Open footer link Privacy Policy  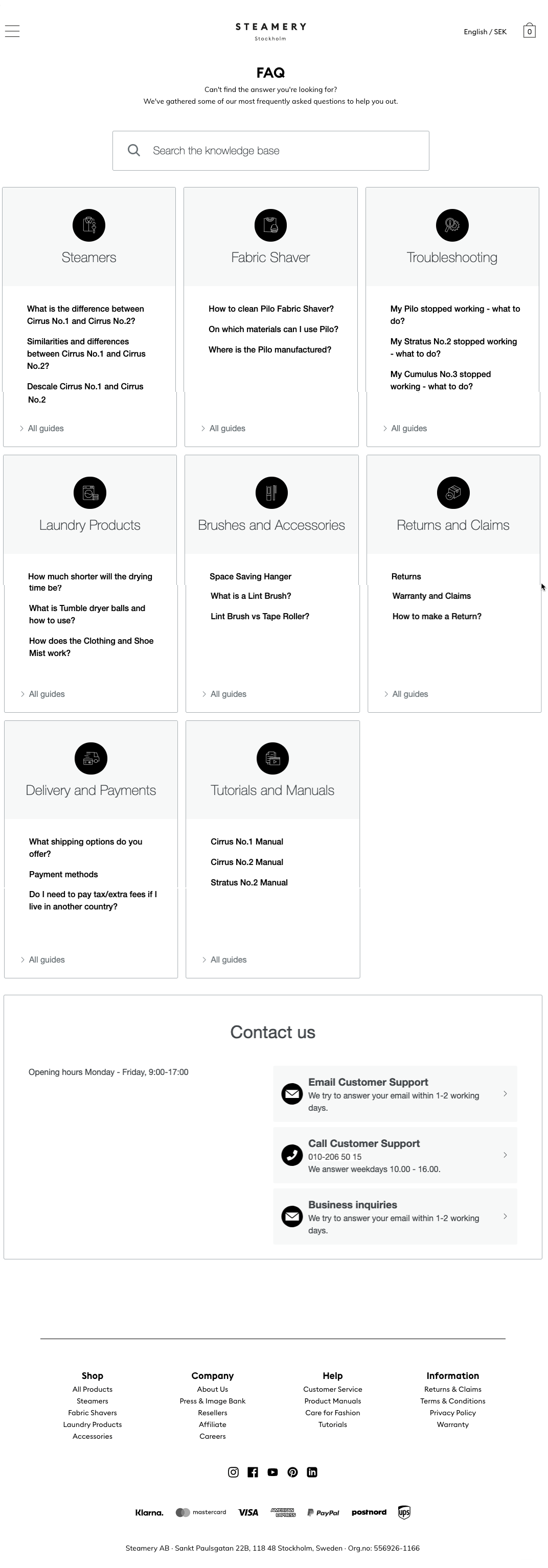pyautogui.click(x=452, y=1413)
